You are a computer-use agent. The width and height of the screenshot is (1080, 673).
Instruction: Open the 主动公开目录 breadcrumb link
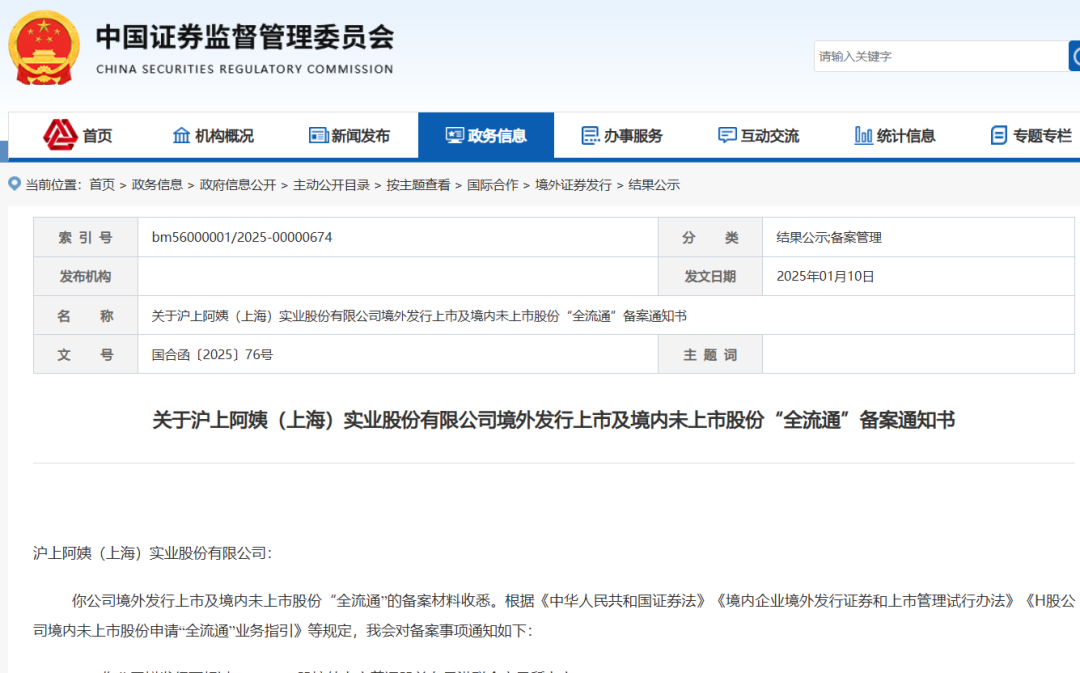(331, 185)
